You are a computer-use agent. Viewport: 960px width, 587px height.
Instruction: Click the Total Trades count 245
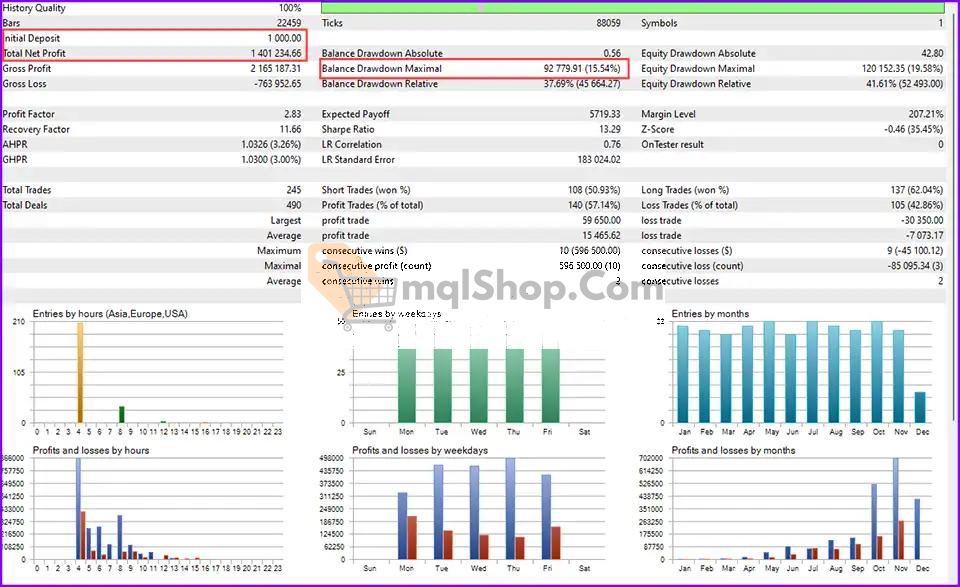tap(292, 190)
